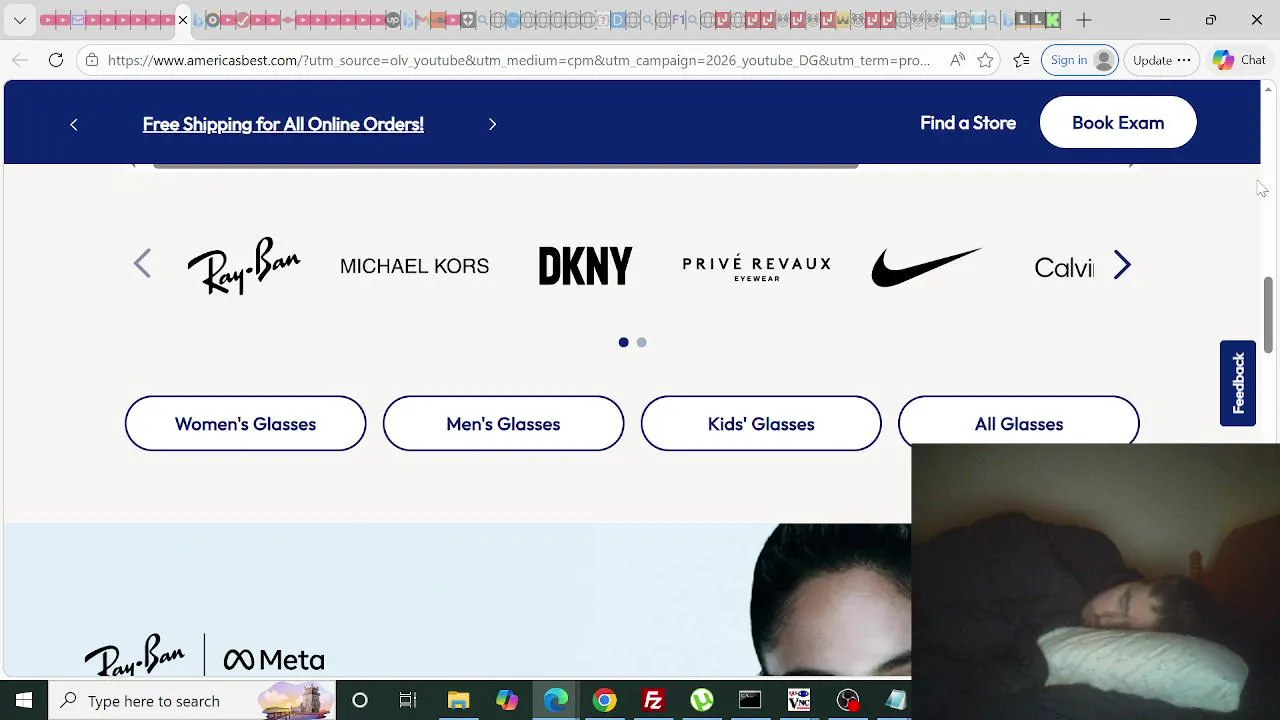Select the Michael Kors brand logo
Viewport: 1280px width, 720px height.
coord(414,266)
